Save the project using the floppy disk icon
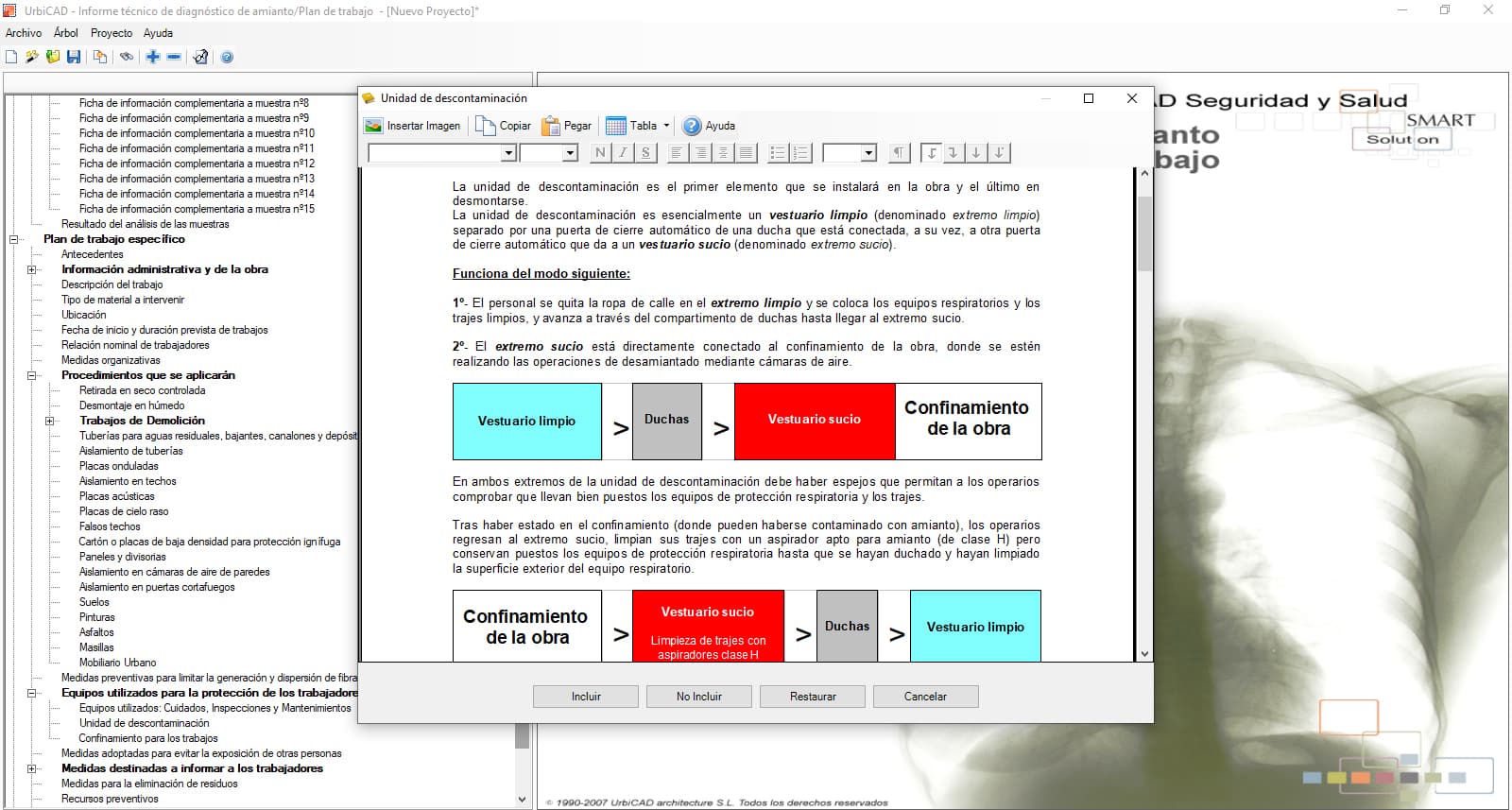This screenshot has height=810, width=1512. 74,57
